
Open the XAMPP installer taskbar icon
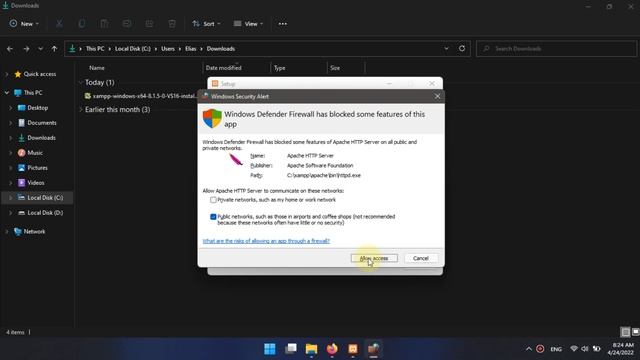[353, 349]
